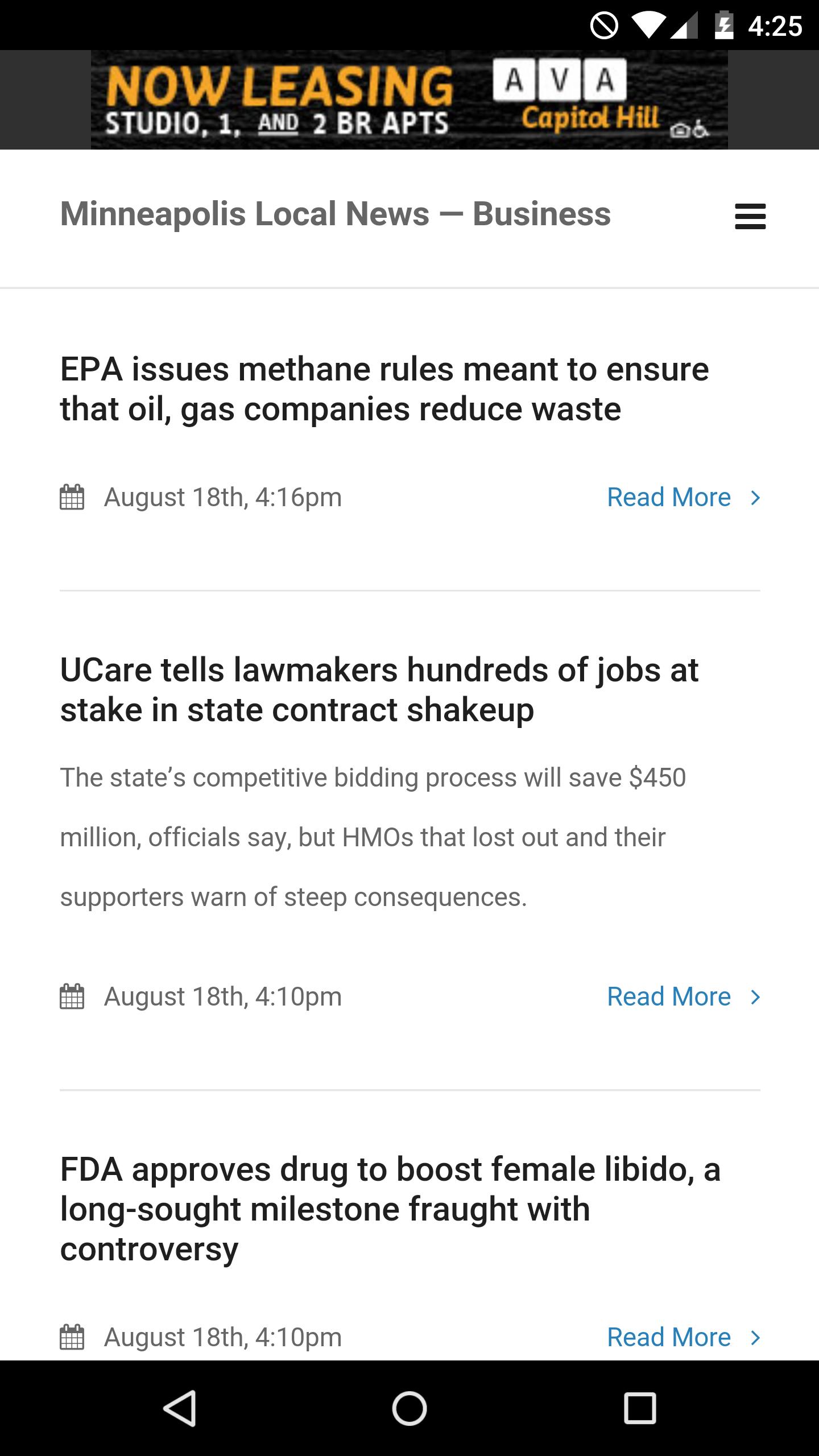The width and height of the screenshot is (819, 1456).
Task: Tap calendar icon on UCare article date
Action: [x=72, y=996]
